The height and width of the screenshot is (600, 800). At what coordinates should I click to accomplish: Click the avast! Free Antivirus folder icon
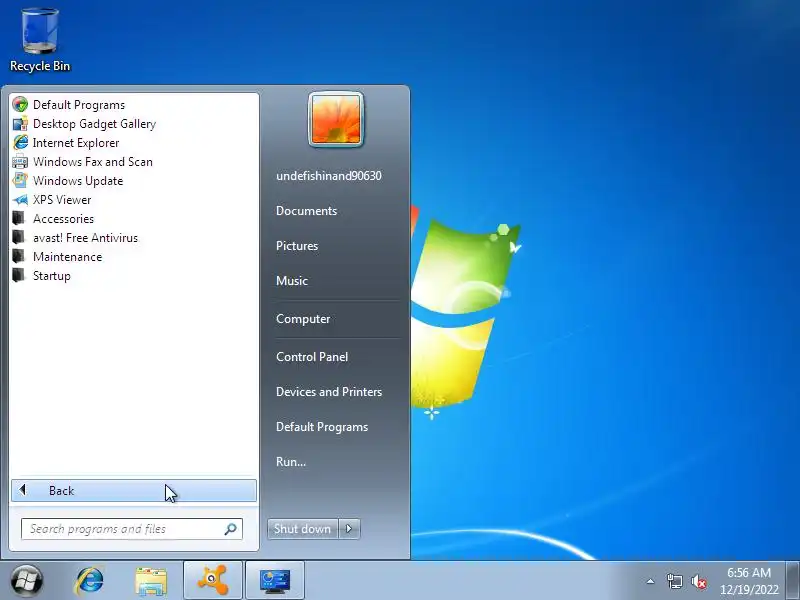click(19, 237)
